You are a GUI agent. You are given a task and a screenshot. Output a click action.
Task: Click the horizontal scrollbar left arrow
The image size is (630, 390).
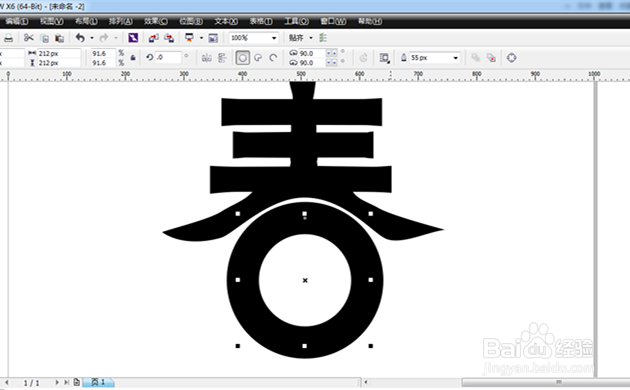(366, 382)
